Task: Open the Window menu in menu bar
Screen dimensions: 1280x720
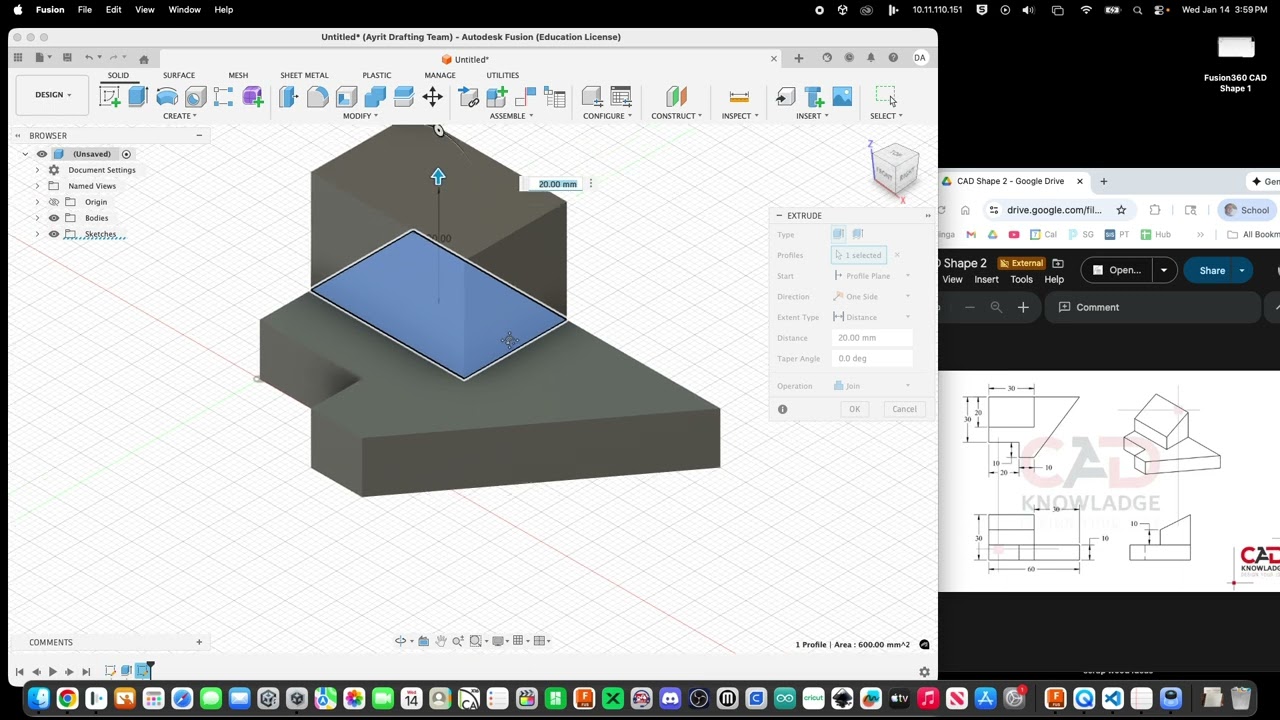Action: click(x=184, y=10)
